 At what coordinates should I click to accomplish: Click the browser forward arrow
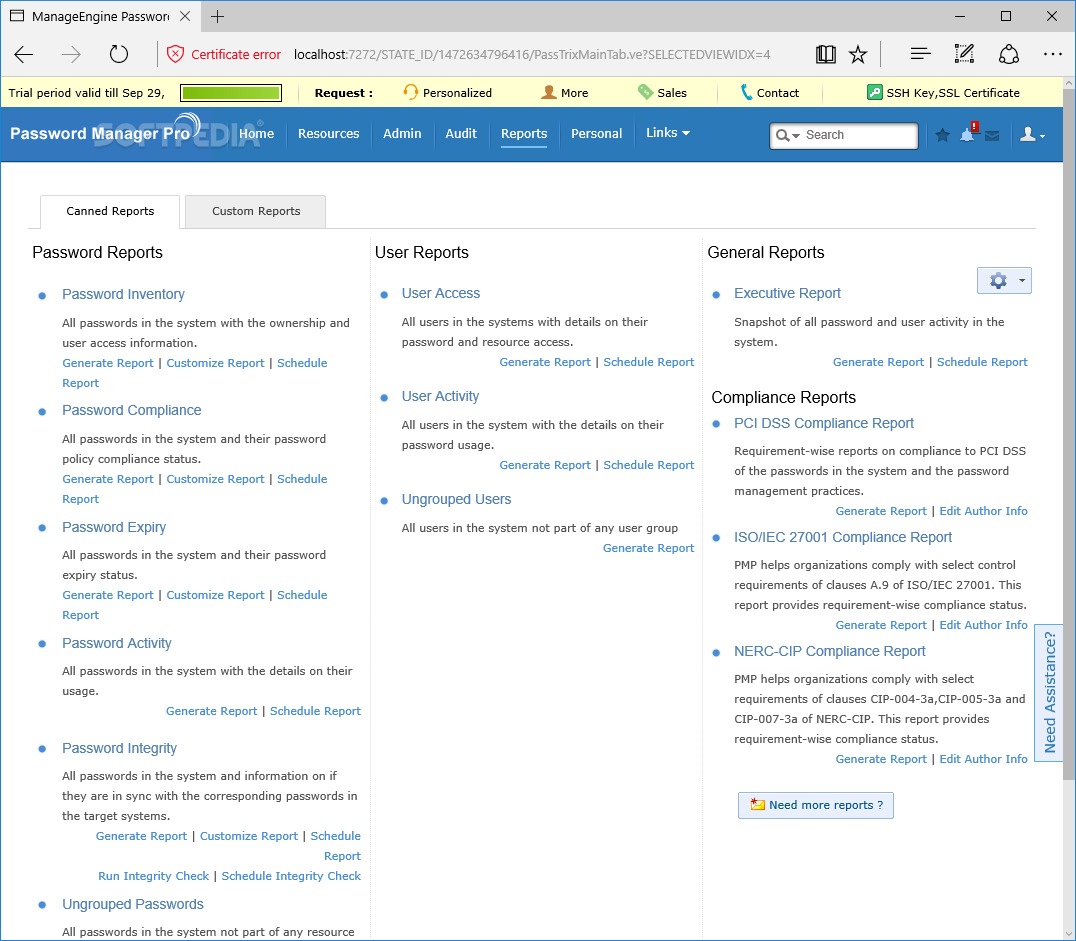pos(71,54)
